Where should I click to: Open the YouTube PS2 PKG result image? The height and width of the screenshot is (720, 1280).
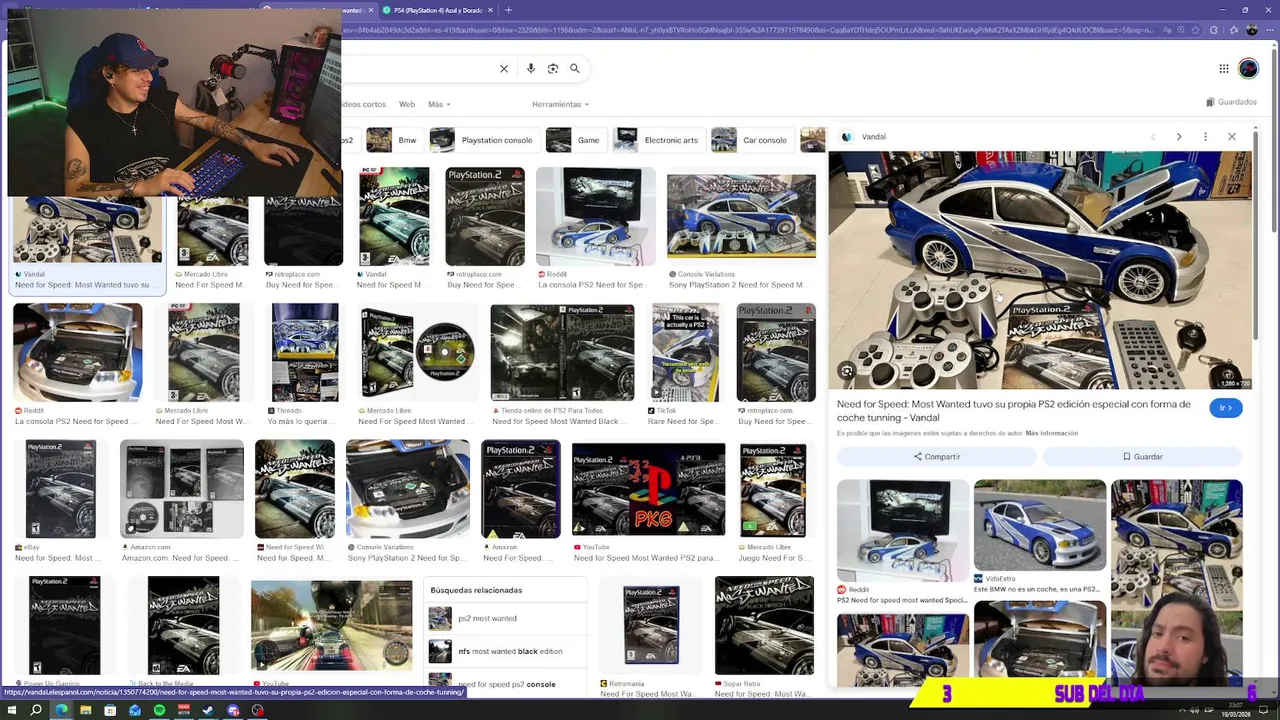coord(648,489)
